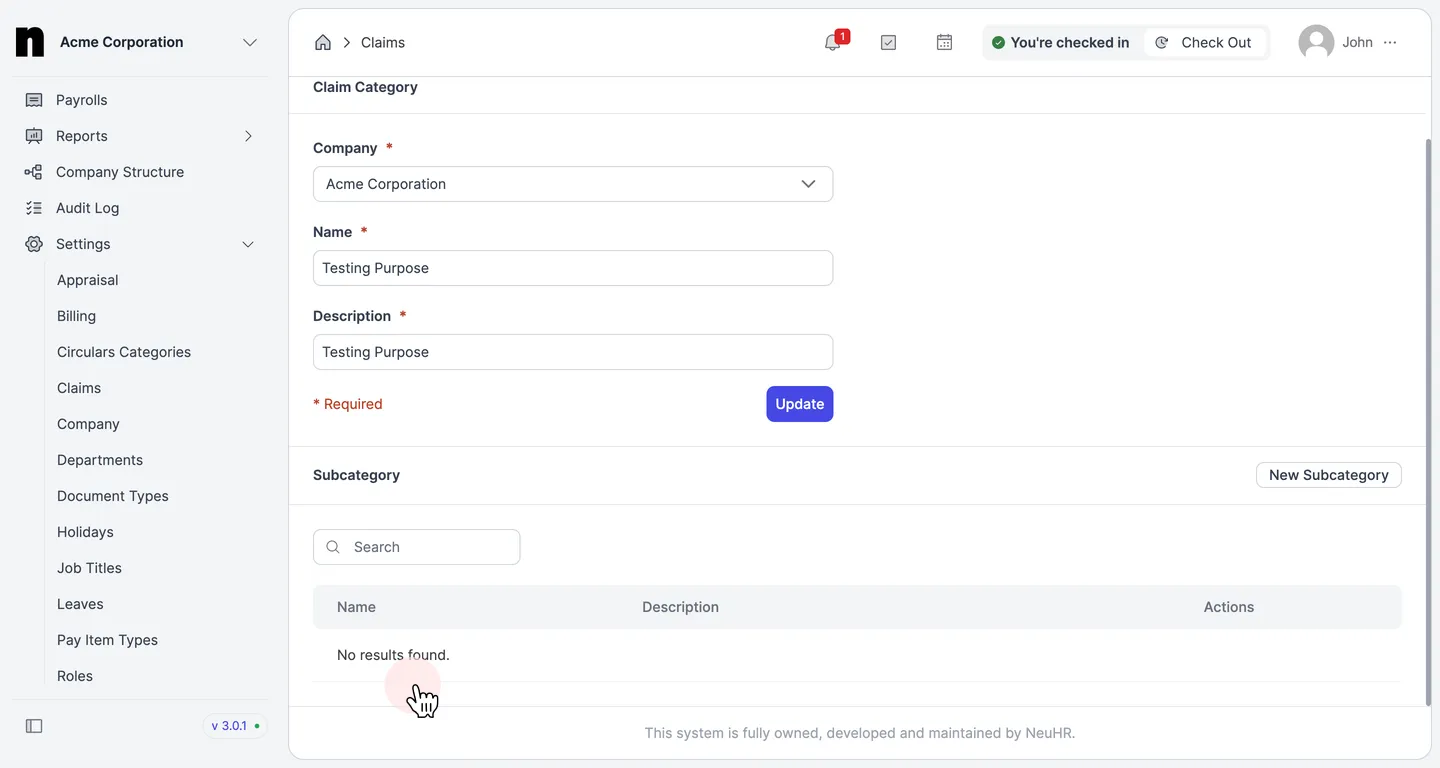Click the New Subcategory button
Viewport: 1440px width, 768px height.
[x=1329, y=475]
